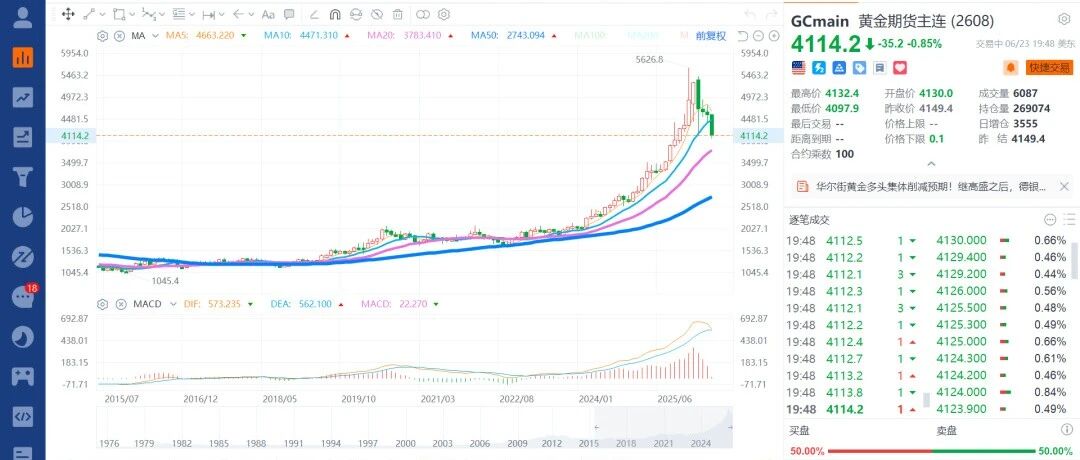
Task: Dismiss the news banner with X
Action: coord(1066,186)
